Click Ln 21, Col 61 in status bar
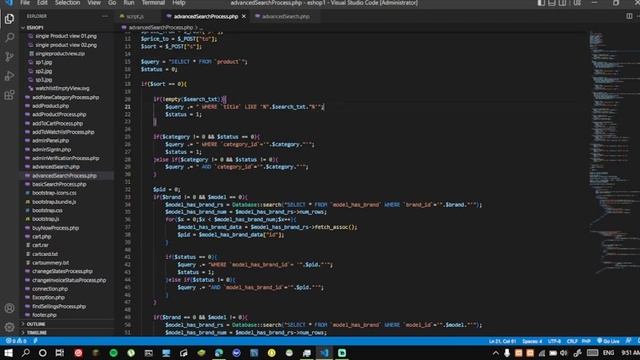640x360 pixels. pyautogui.click(x=502, y=341)
